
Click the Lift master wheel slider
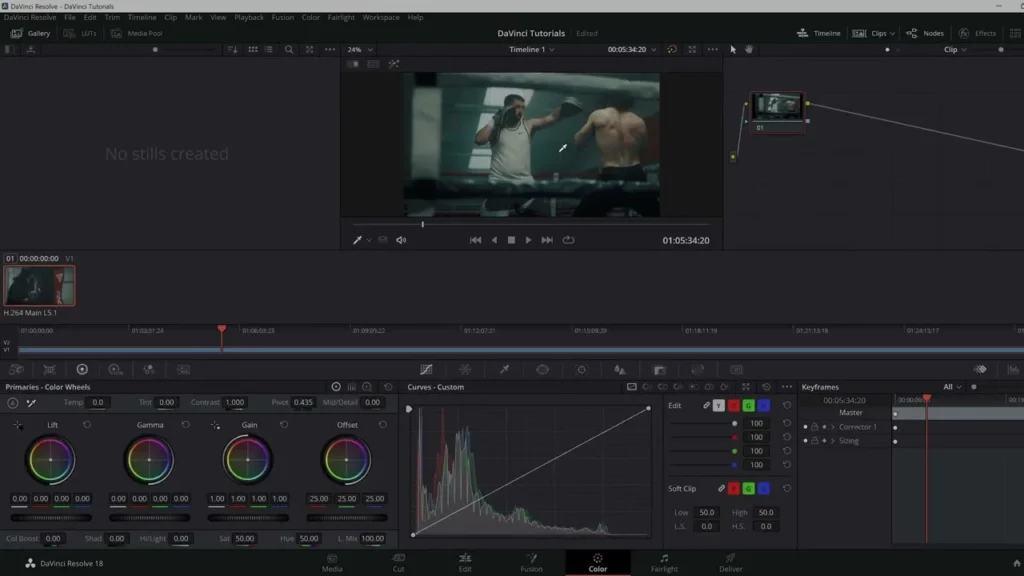pyautogui.click(x=51, y=518)
